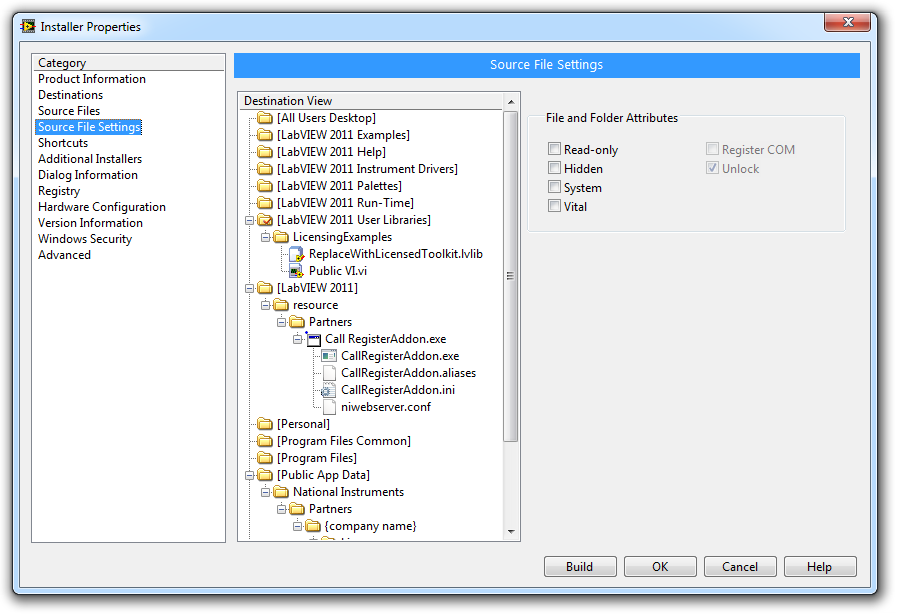Select the Destinations category
This screenshot has height=615, width=902.
coord(71,95)
